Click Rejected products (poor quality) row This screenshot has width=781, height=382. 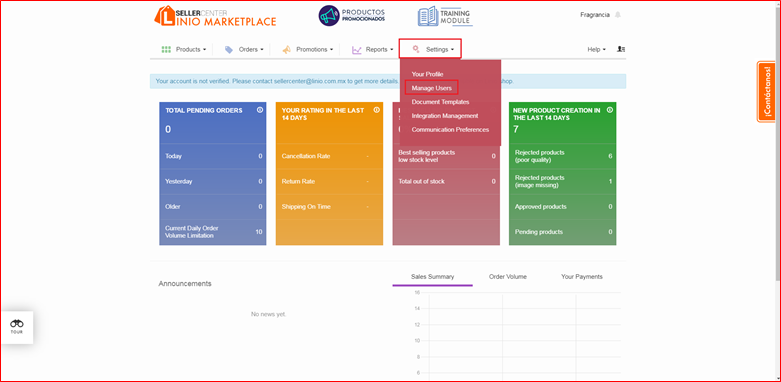point(562,156)
